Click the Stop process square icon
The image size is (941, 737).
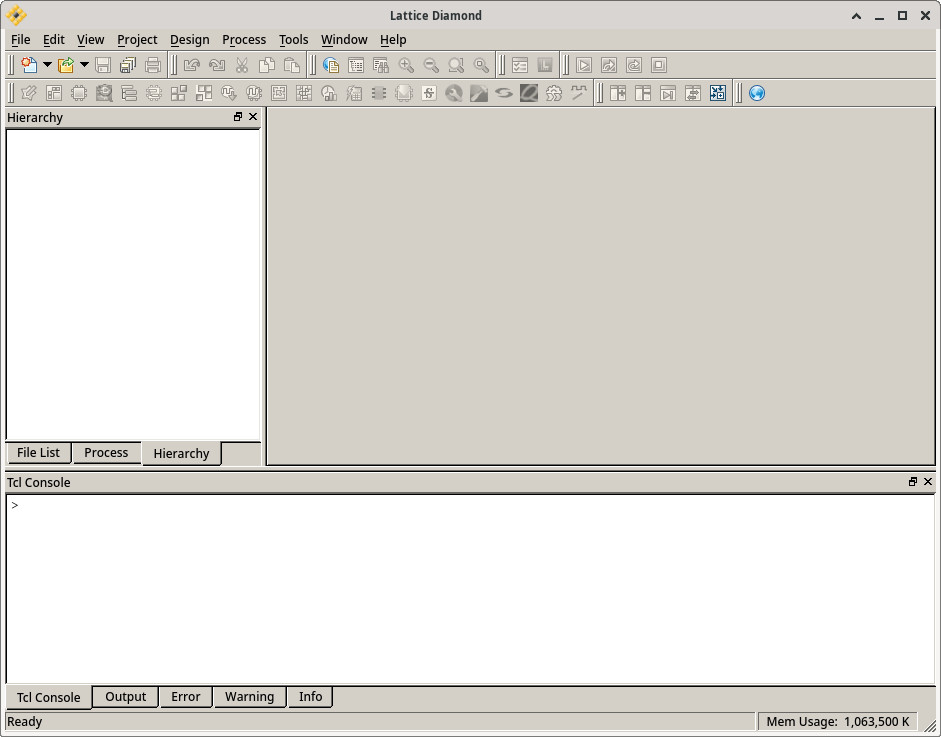tap(659, 65)
